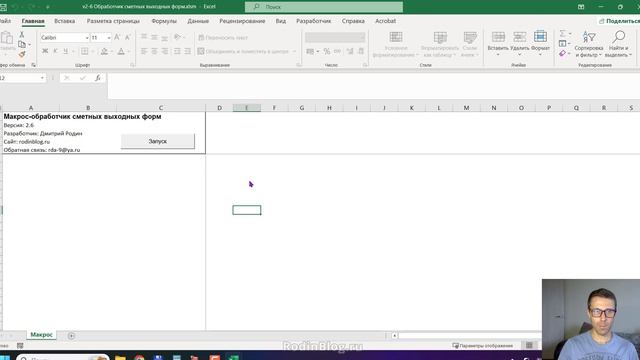Screen dimensions: 640x360
Task: Toggle bold Ж formatting
Action: click(45, 51)
